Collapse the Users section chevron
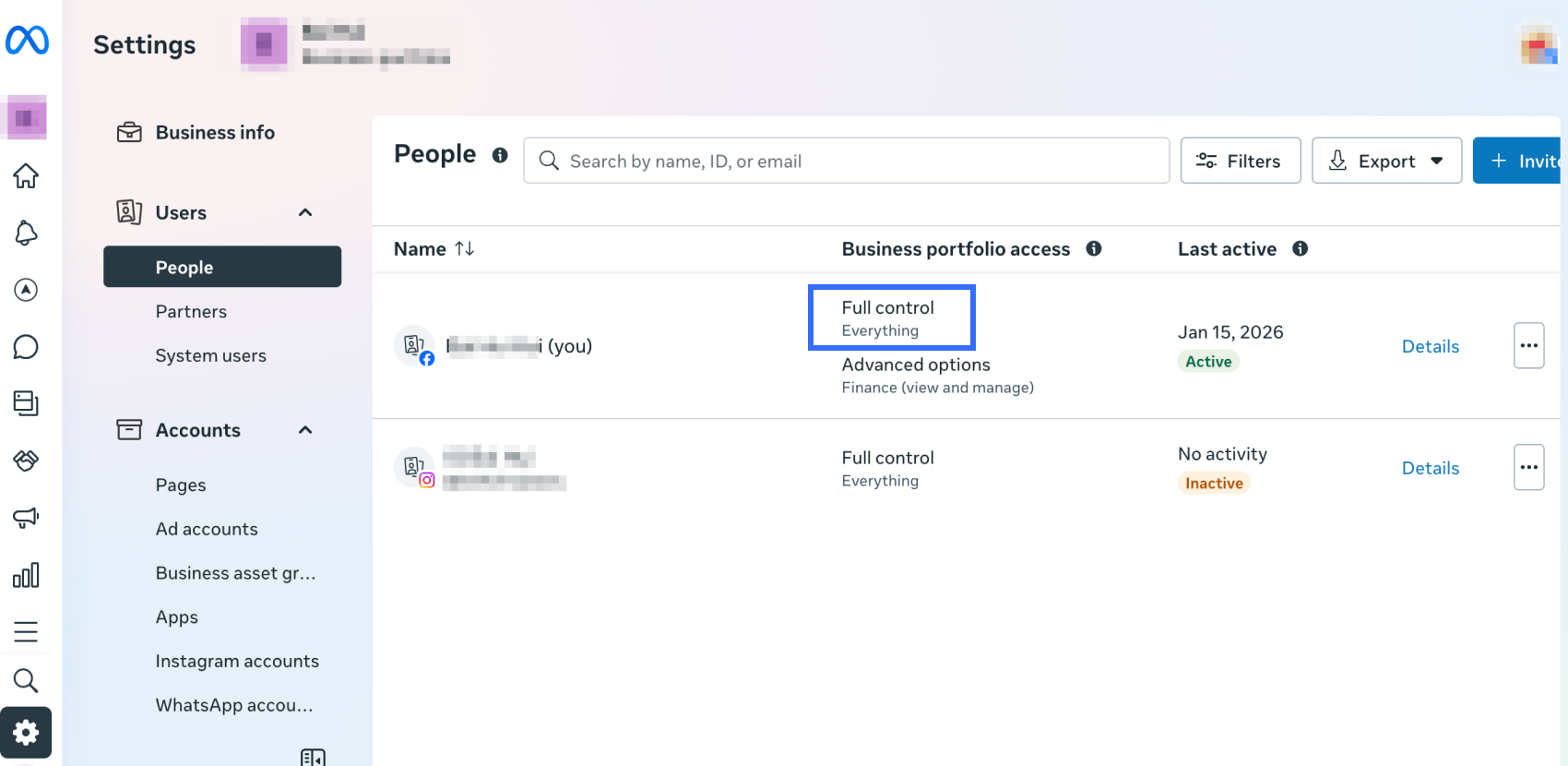1568x766 pixels. (x=305, y=213)
